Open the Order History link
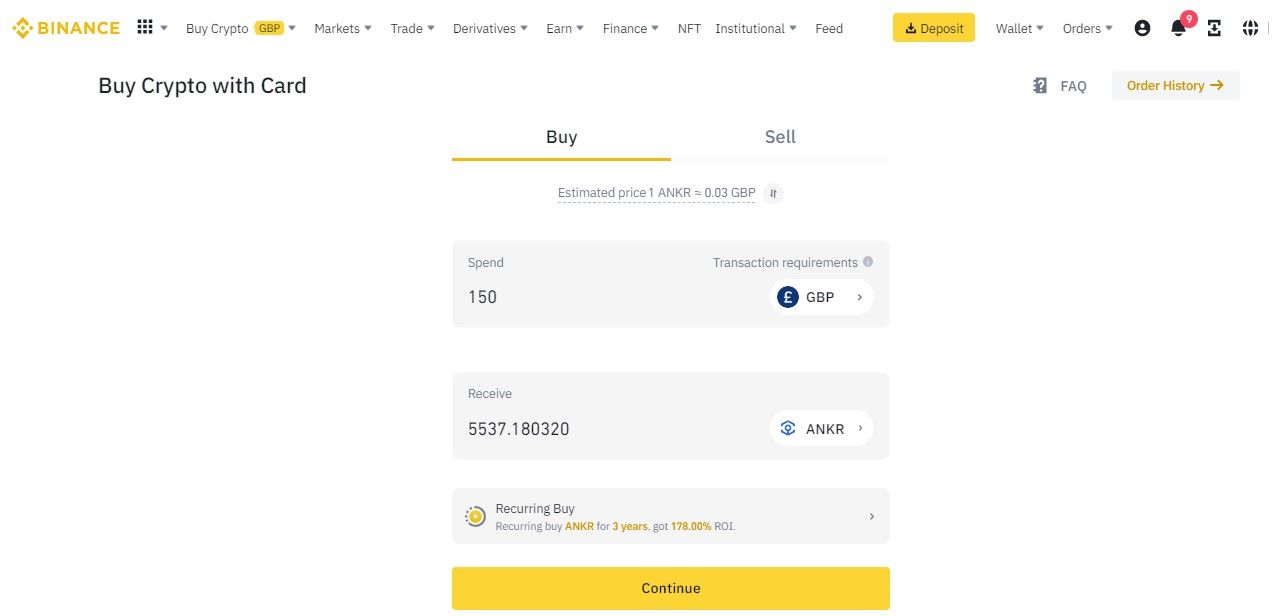This screenshot has height=616, width=1273. pyautogui.click(x=1175, y=86)
